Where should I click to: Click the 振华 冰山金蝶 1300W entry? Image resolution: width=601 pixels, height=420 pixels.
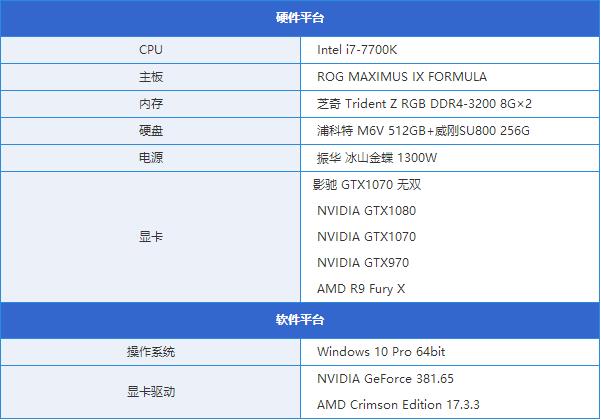coord(377,158)
